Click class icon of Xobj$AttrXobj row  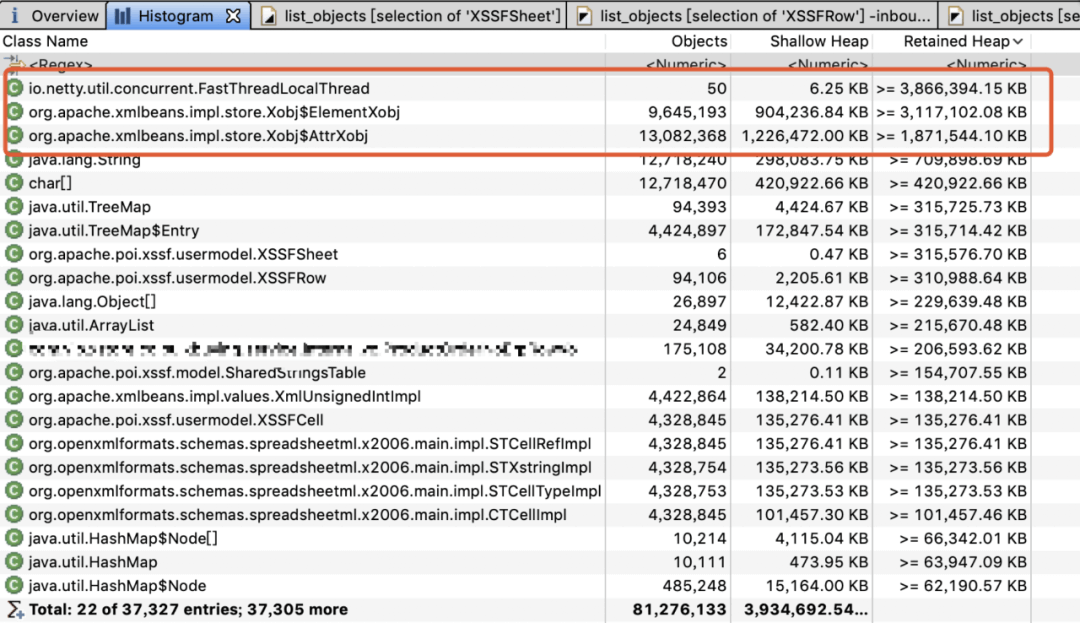14,136
